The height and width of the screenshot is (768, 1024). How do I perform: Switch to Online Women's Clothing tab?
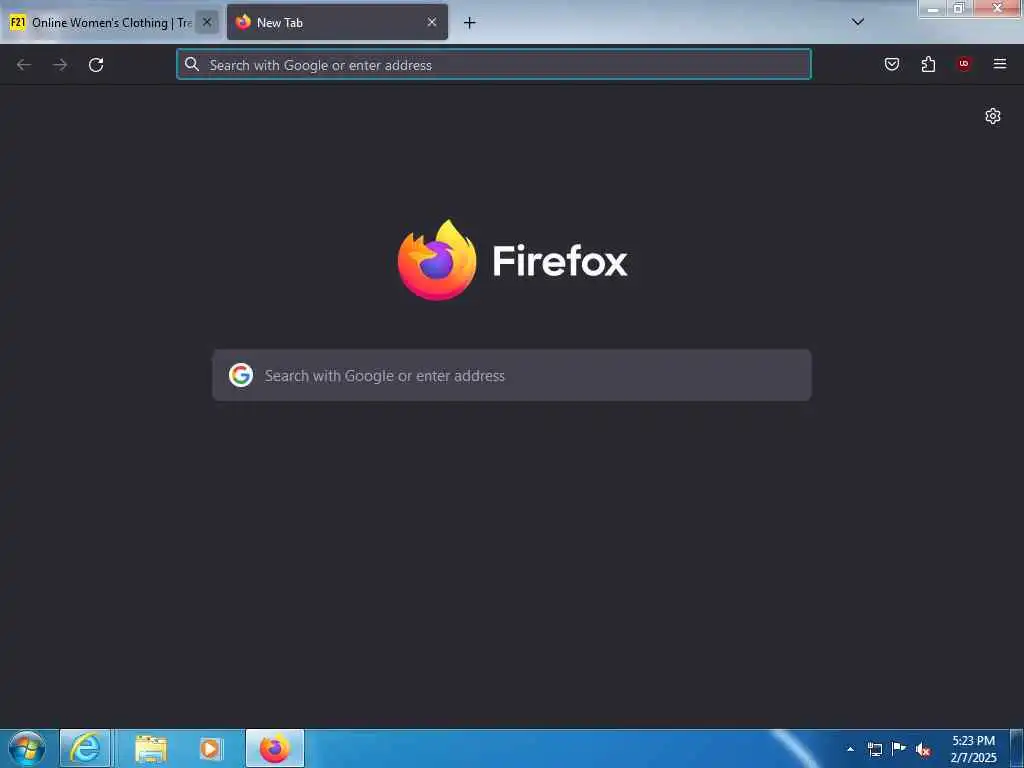pos(111,22)
